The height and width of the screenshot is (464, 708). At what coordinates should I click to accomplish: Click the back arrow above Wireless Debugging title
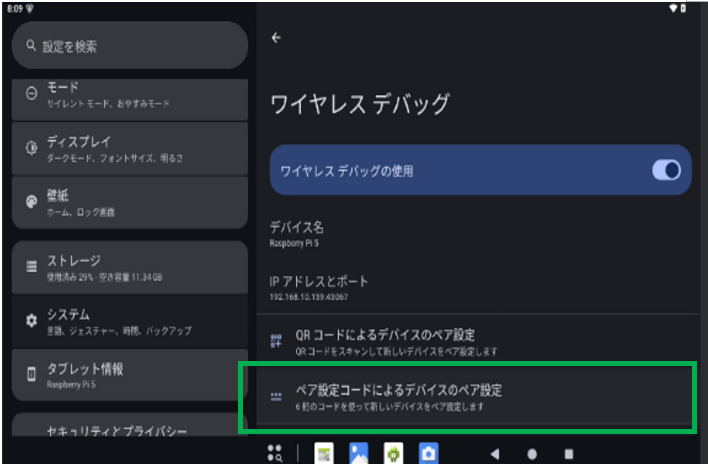(276, 38)
